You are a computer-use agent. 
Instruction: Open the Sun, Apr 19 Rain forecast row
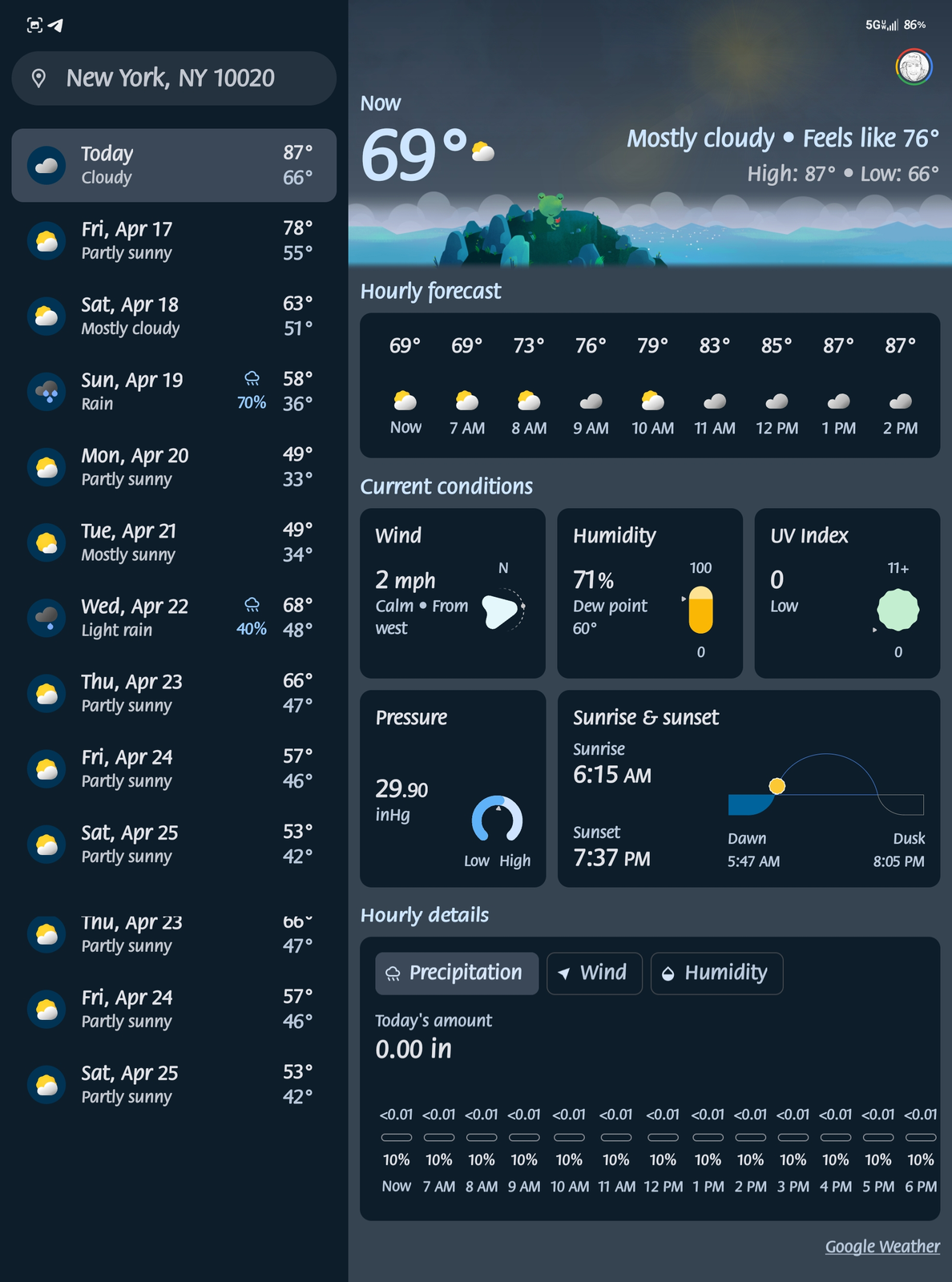pyautogui.click(x=174, y=391)
